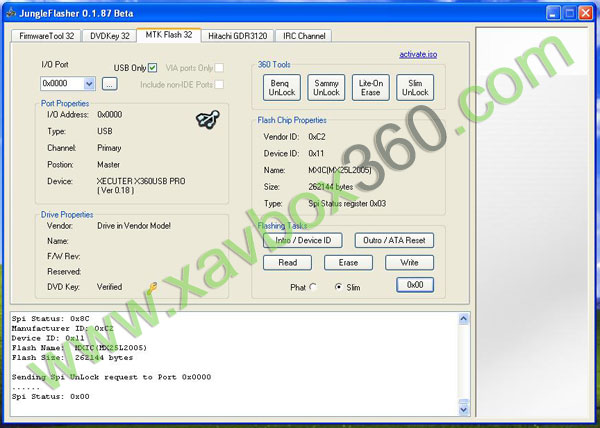Click the DVD key icon beside Verified
600x428 pixels.
pos(152,288)
